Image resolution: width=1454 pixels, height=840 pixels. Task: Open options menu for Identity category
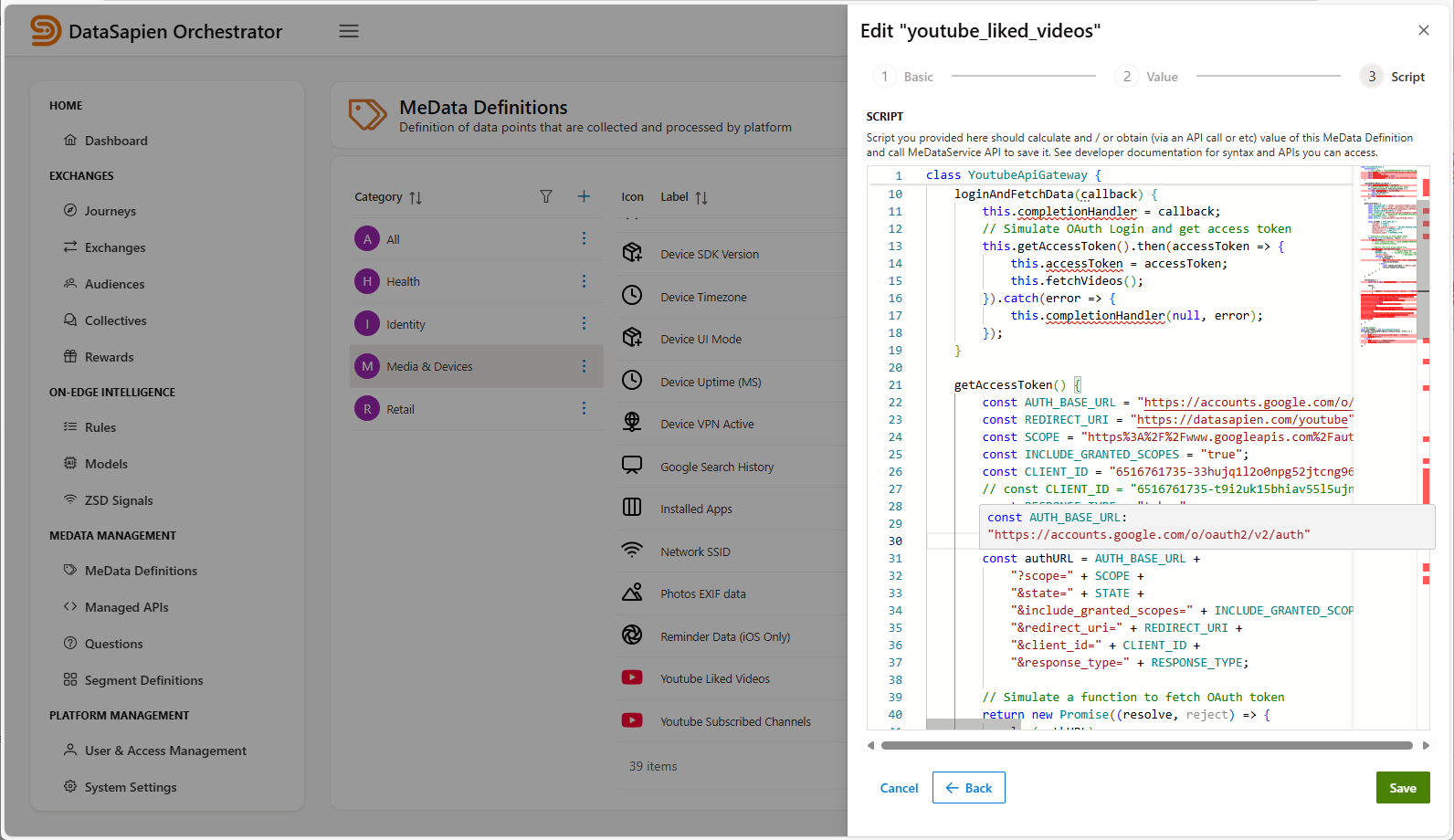coord(584,323)
